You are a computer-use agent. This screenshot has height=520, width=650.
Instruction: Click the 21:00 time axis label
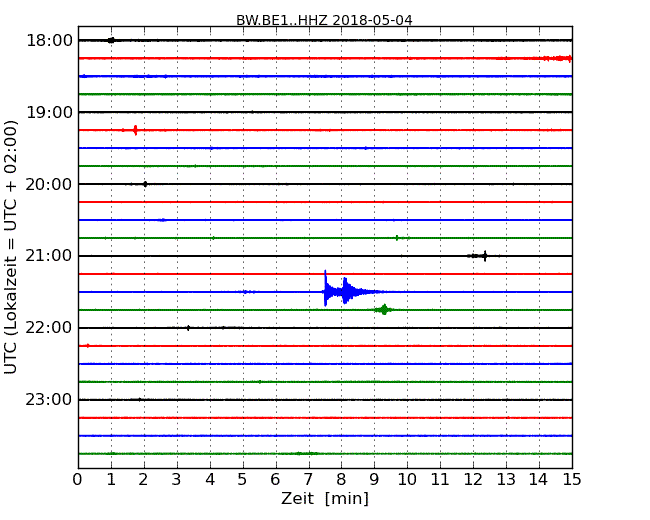pos(49,256)
